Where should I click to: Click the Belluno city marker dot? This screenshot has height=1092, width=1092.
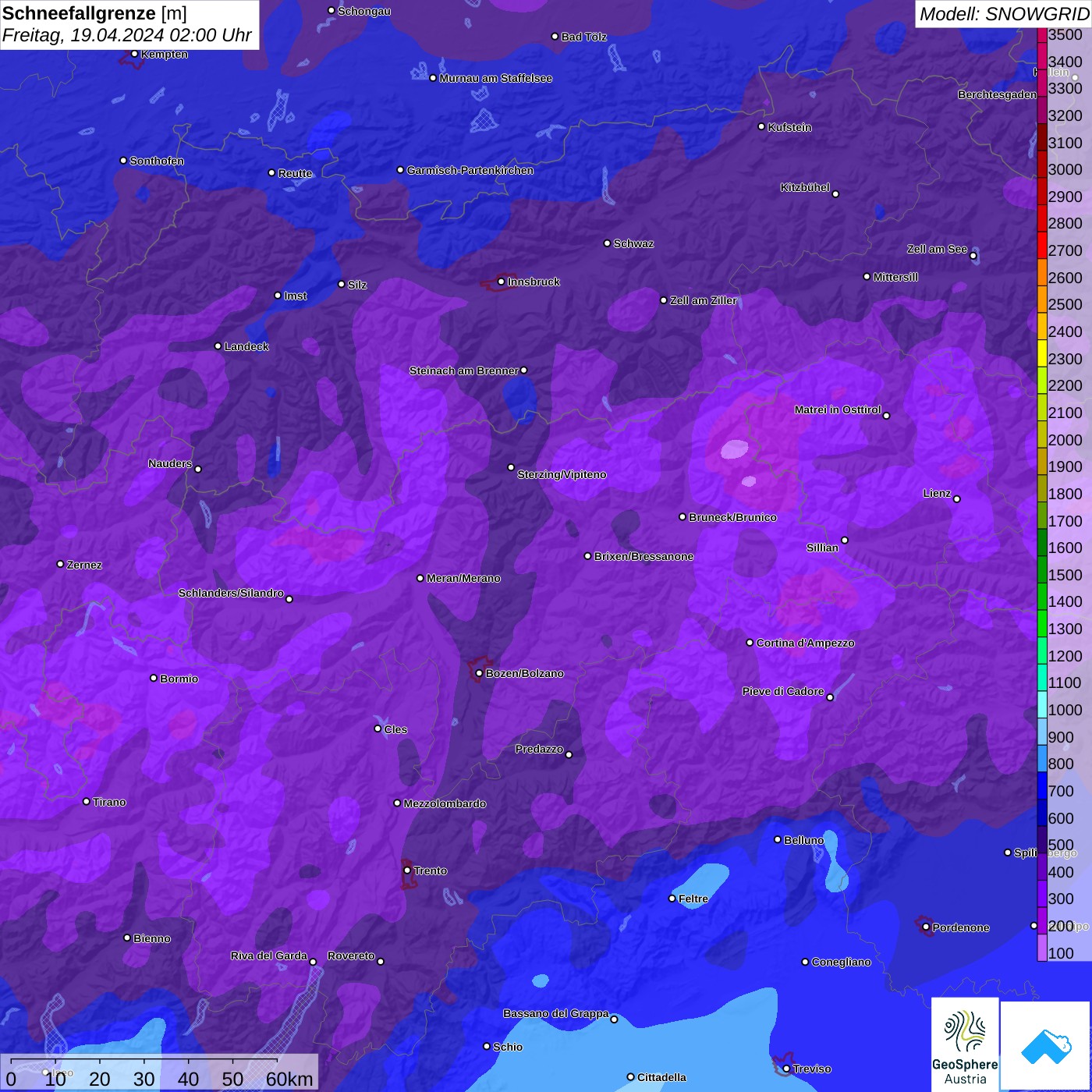[x=778, y=839]
